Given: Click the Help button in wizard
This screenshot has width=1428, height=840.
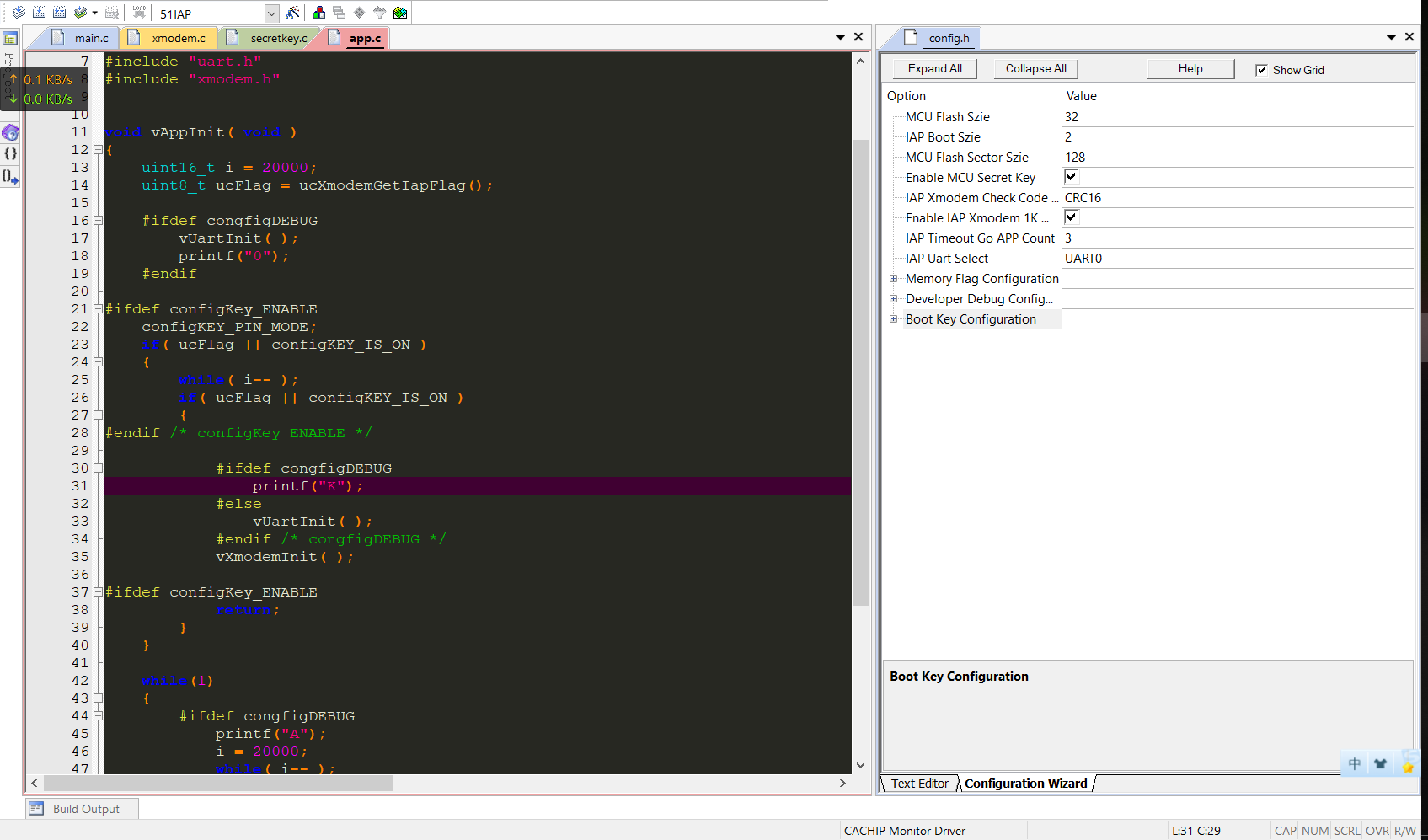Looking at the screenshot, I should pos(1190,69).
